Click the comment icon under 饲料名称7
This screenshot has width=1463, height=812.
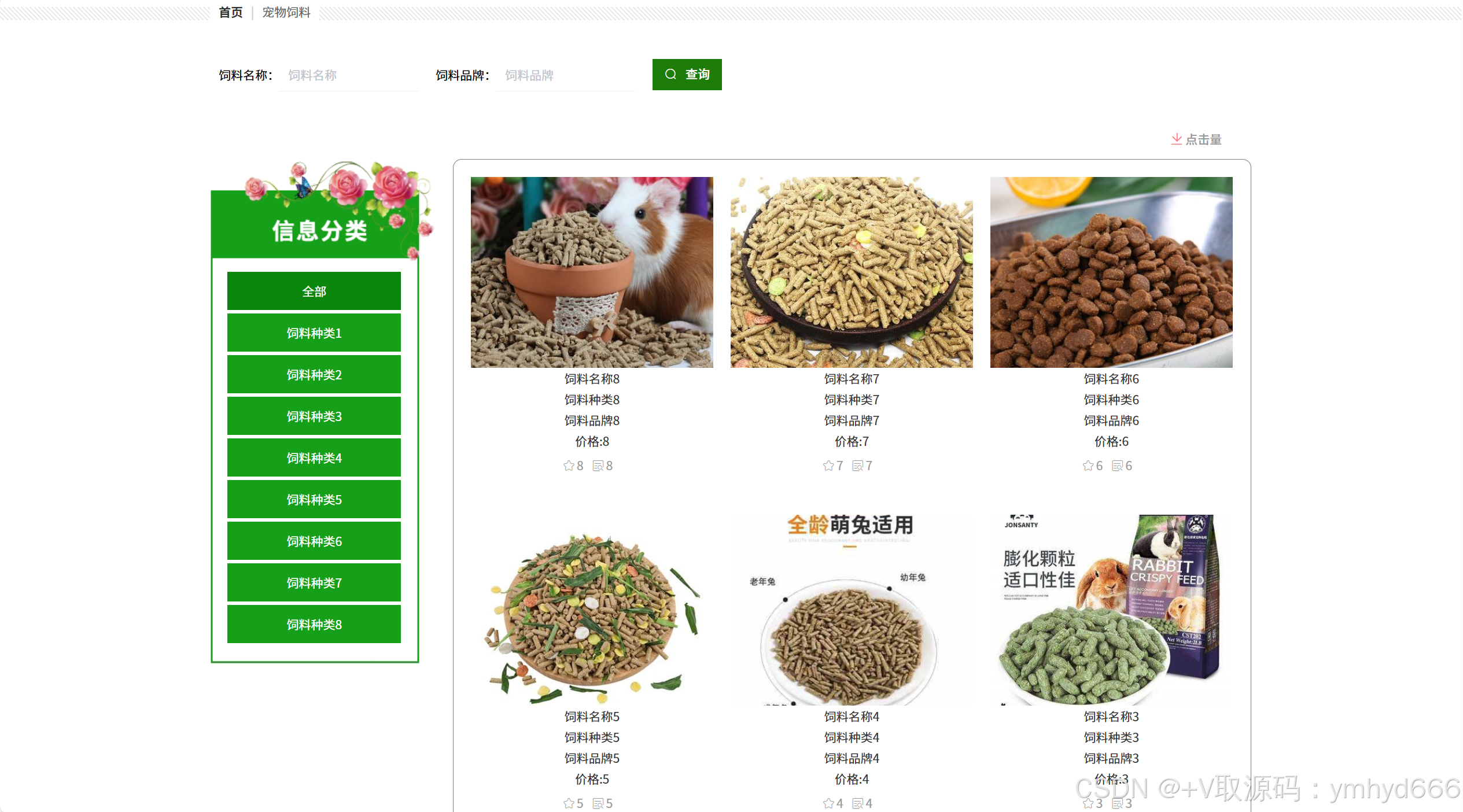click(857, 466)
